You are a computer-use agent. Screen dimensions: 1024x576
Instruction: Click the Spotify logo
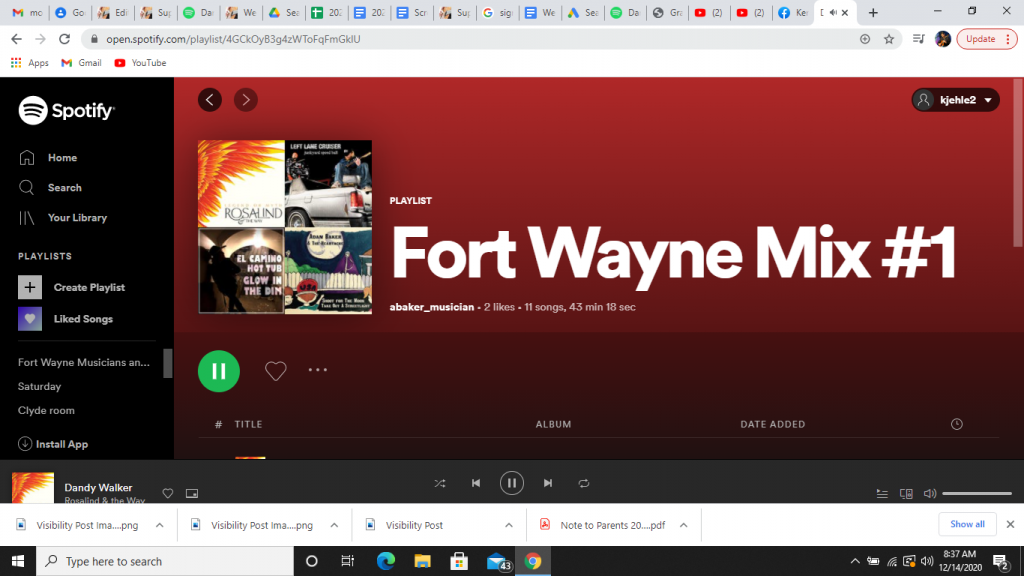[66, 110]
